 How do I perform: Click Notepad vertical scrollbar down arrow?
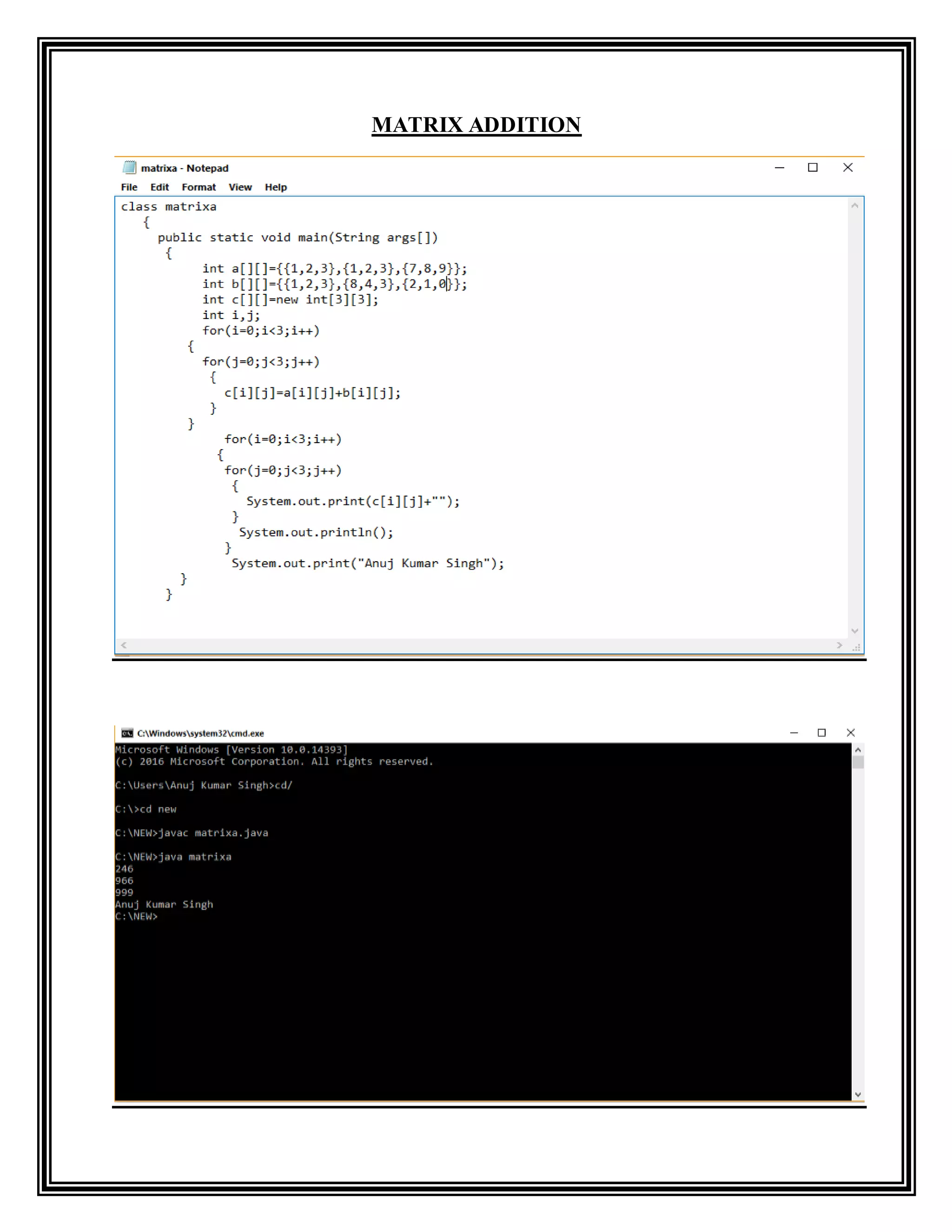pos(855,631)
